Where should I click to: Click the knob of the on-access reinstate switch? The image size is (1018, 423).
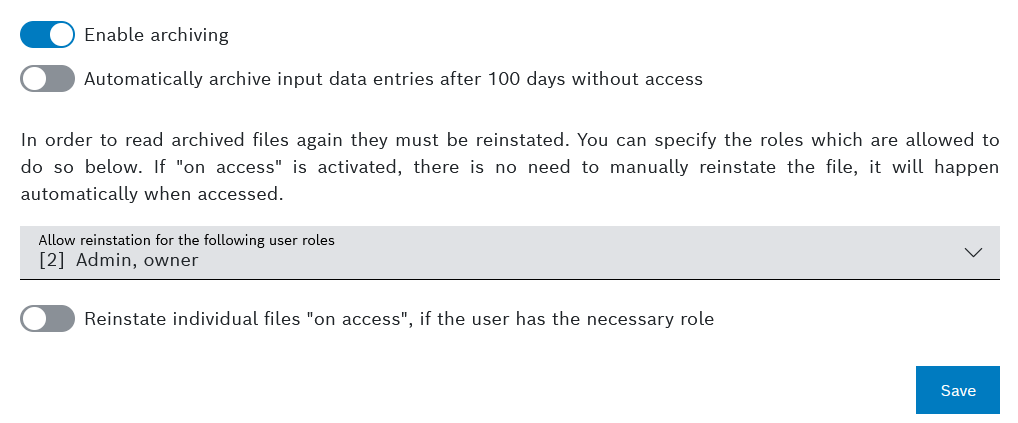[34, 319]
